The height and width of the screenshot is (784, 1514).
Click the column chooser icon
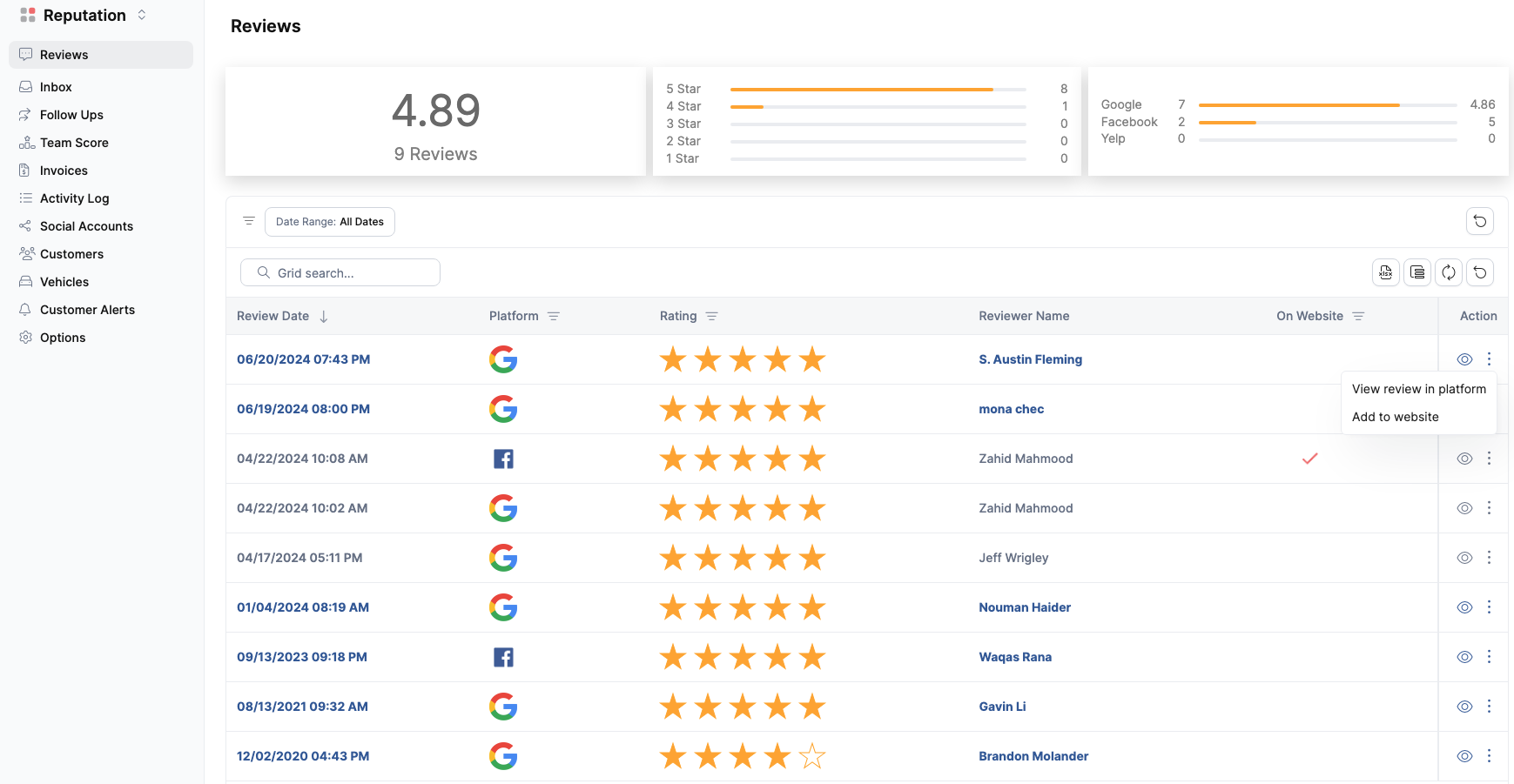(1417, 272)
